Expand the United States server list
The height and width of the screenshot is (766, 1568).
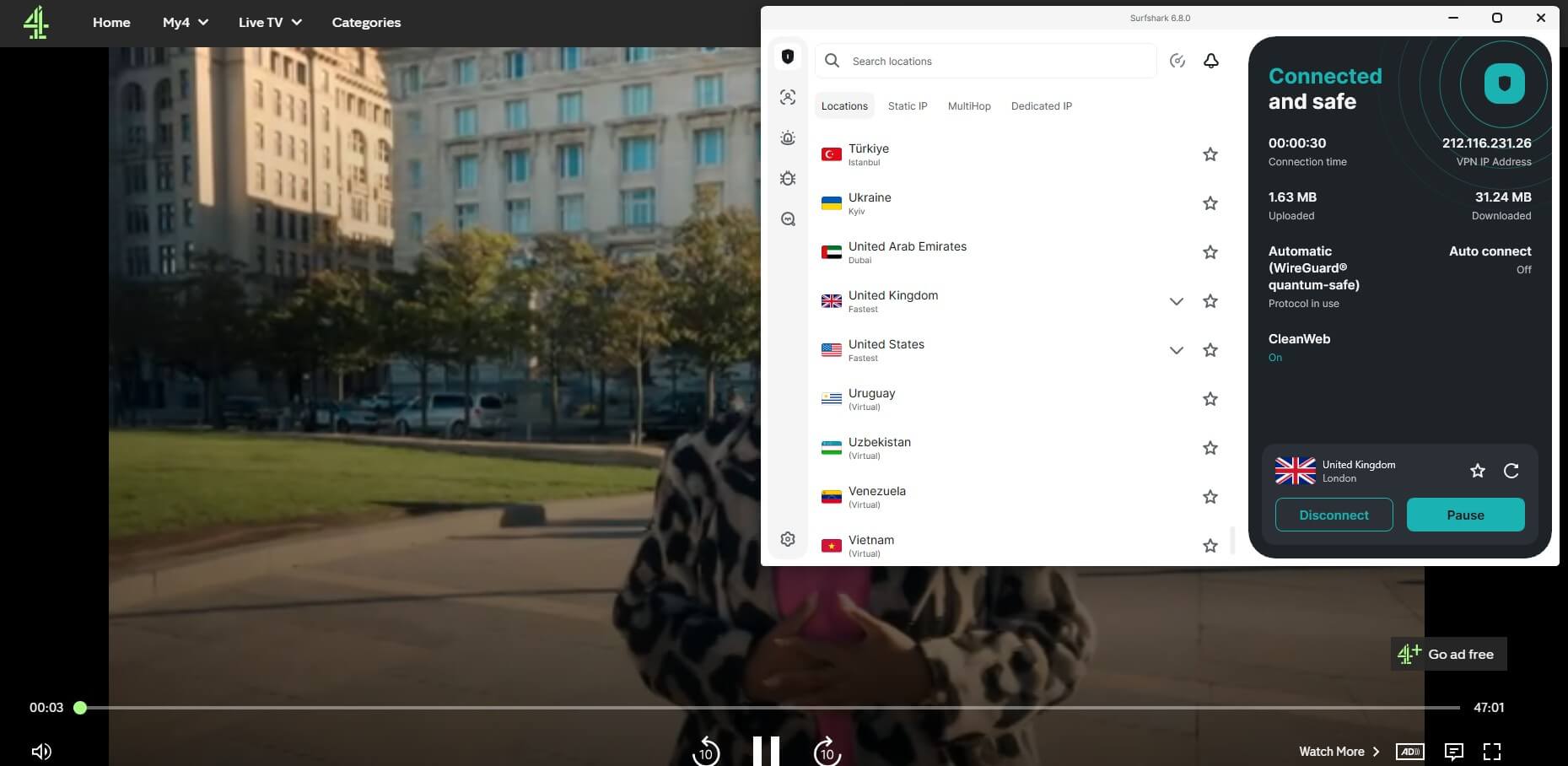[1176, 350]
